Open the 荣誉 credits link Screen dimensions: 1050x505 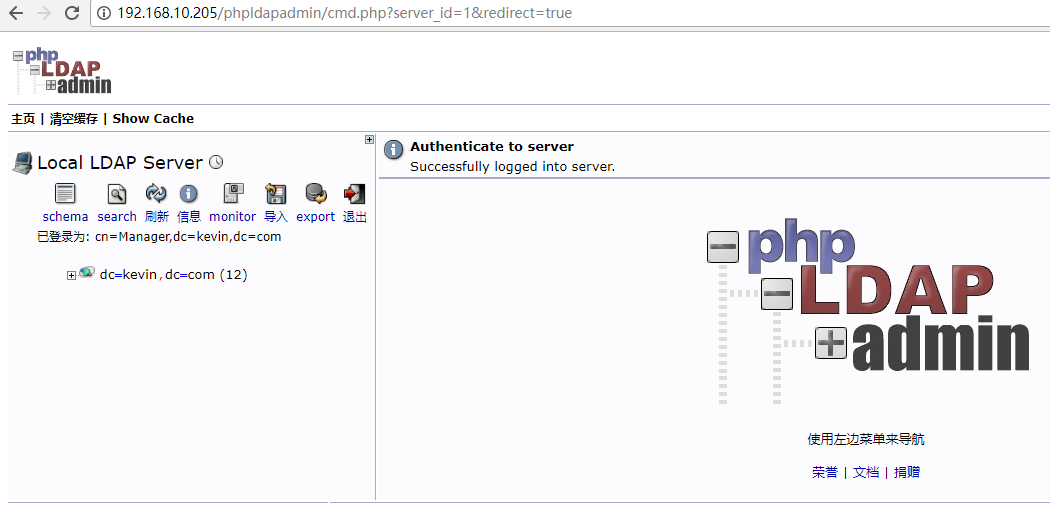tap(824, 472)
